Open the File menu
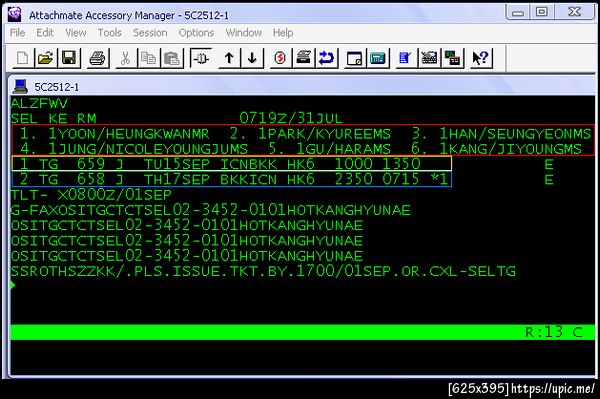This screenshot has width=600, height=399. click(18, 33)
